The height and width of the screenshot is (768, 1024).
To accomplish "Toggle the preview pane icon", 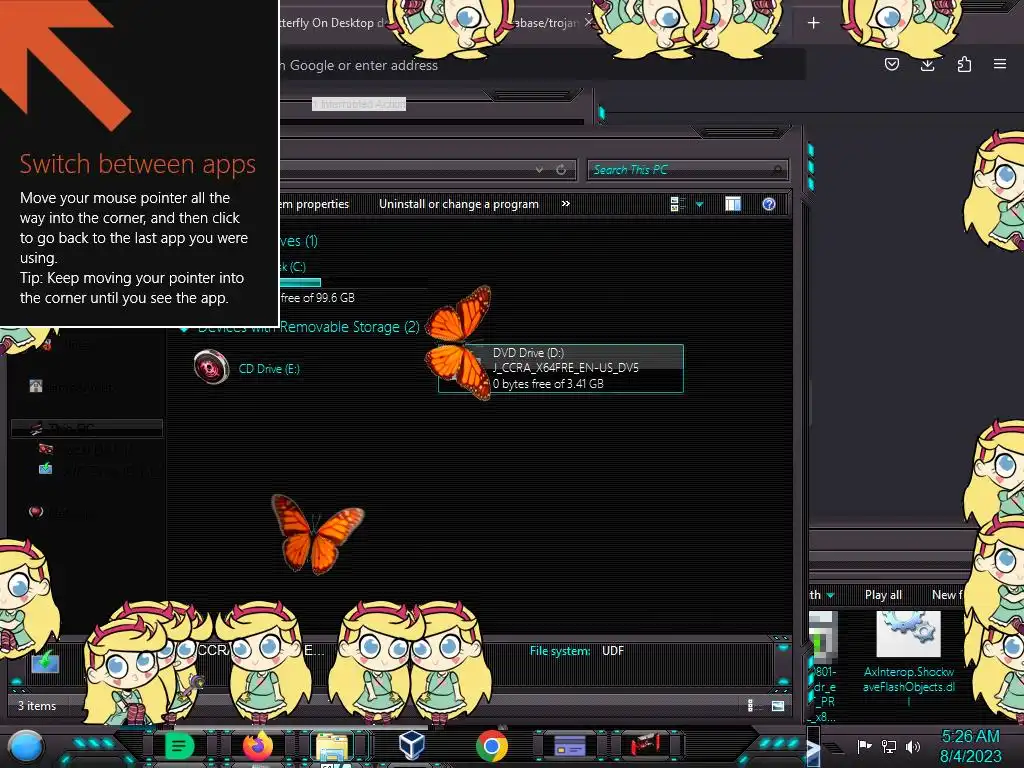I will click(733, 204).
